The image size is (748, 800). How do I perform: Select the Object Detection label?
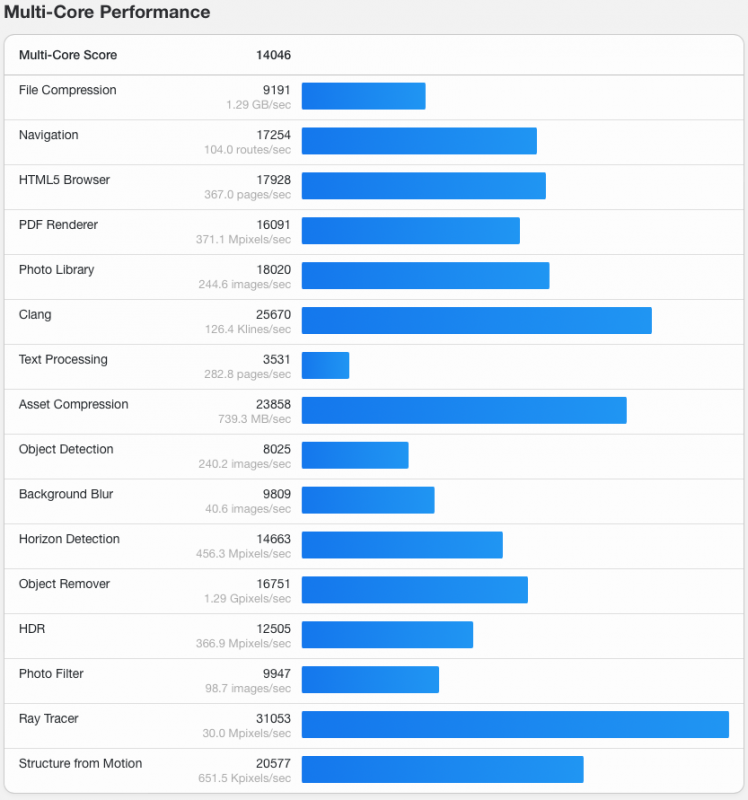66,450
